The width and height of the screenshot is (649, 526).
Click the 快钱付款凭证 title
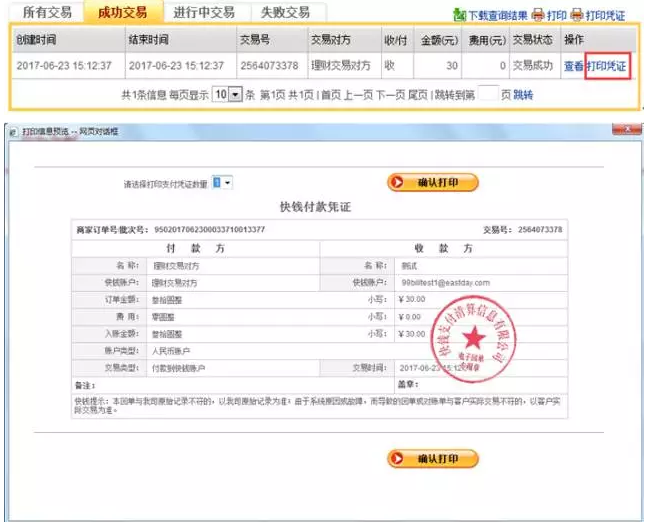[315, 207]
